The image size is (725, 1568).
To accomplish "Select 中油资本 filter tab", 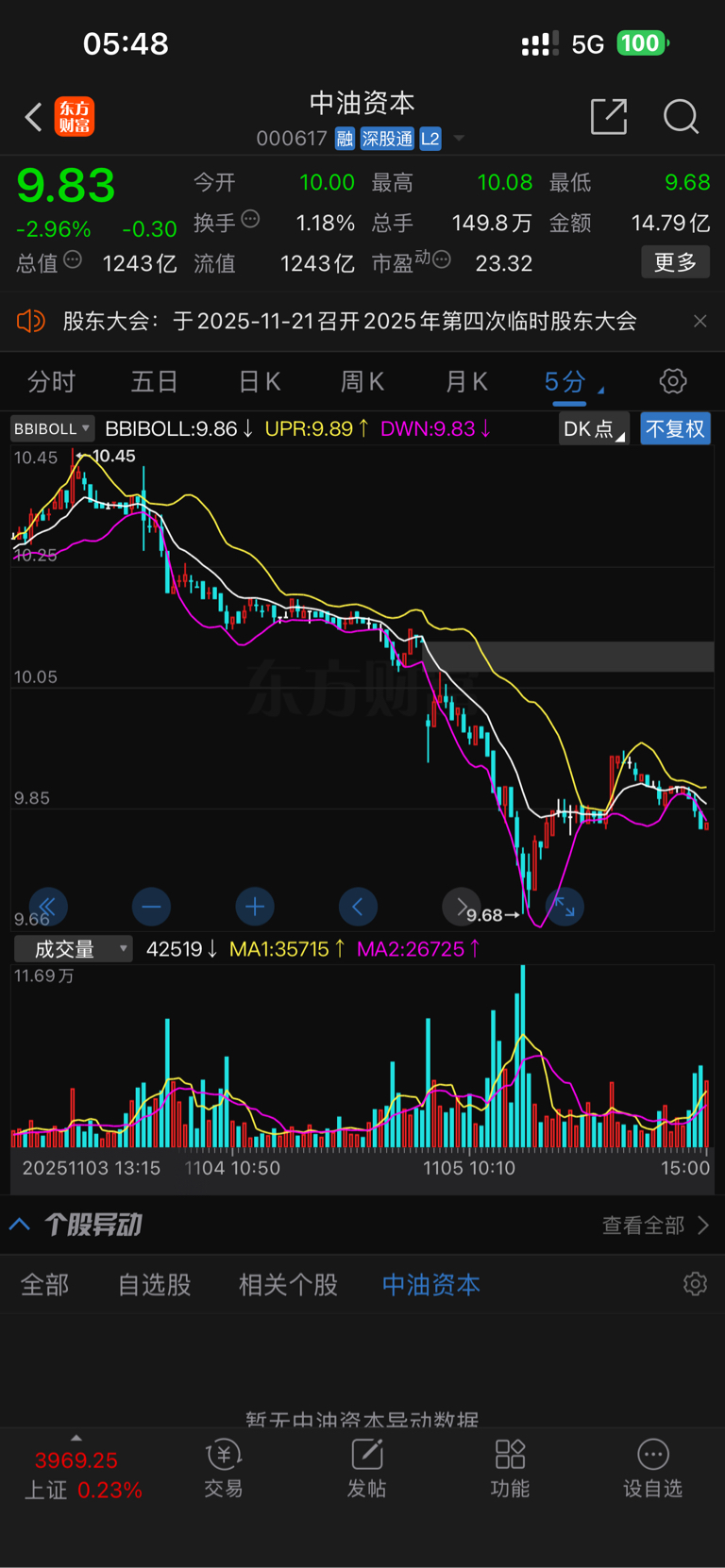I will [x=431, y=1284].
